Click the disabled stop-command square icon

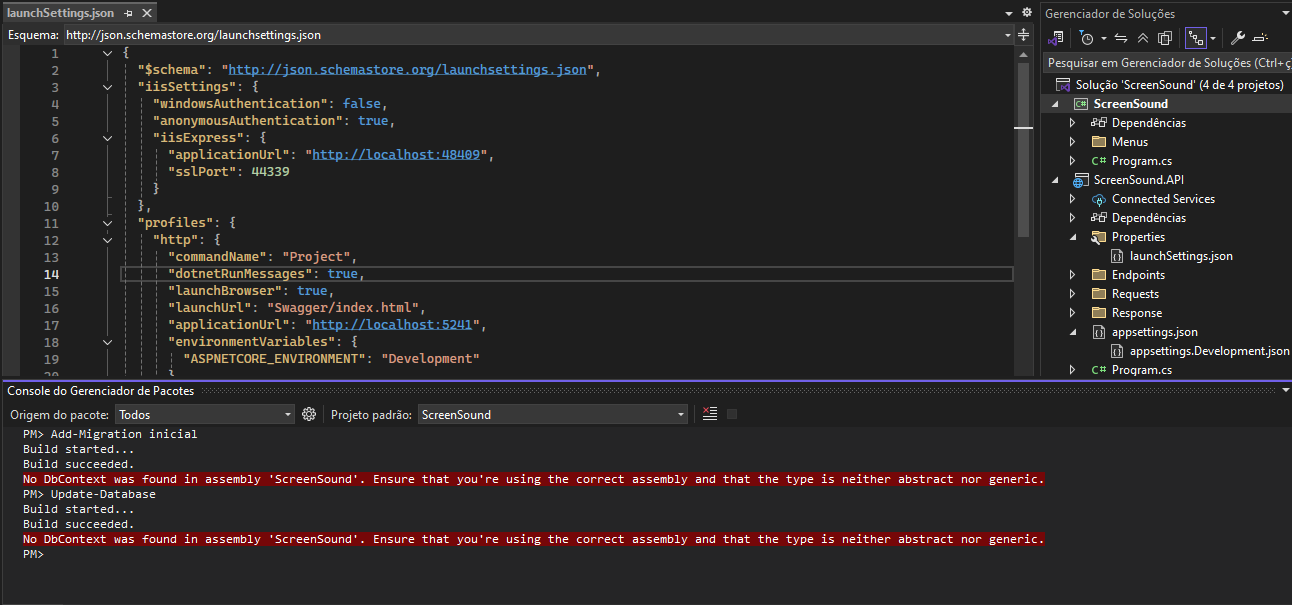pyautogui.click(x=732, y=414)
